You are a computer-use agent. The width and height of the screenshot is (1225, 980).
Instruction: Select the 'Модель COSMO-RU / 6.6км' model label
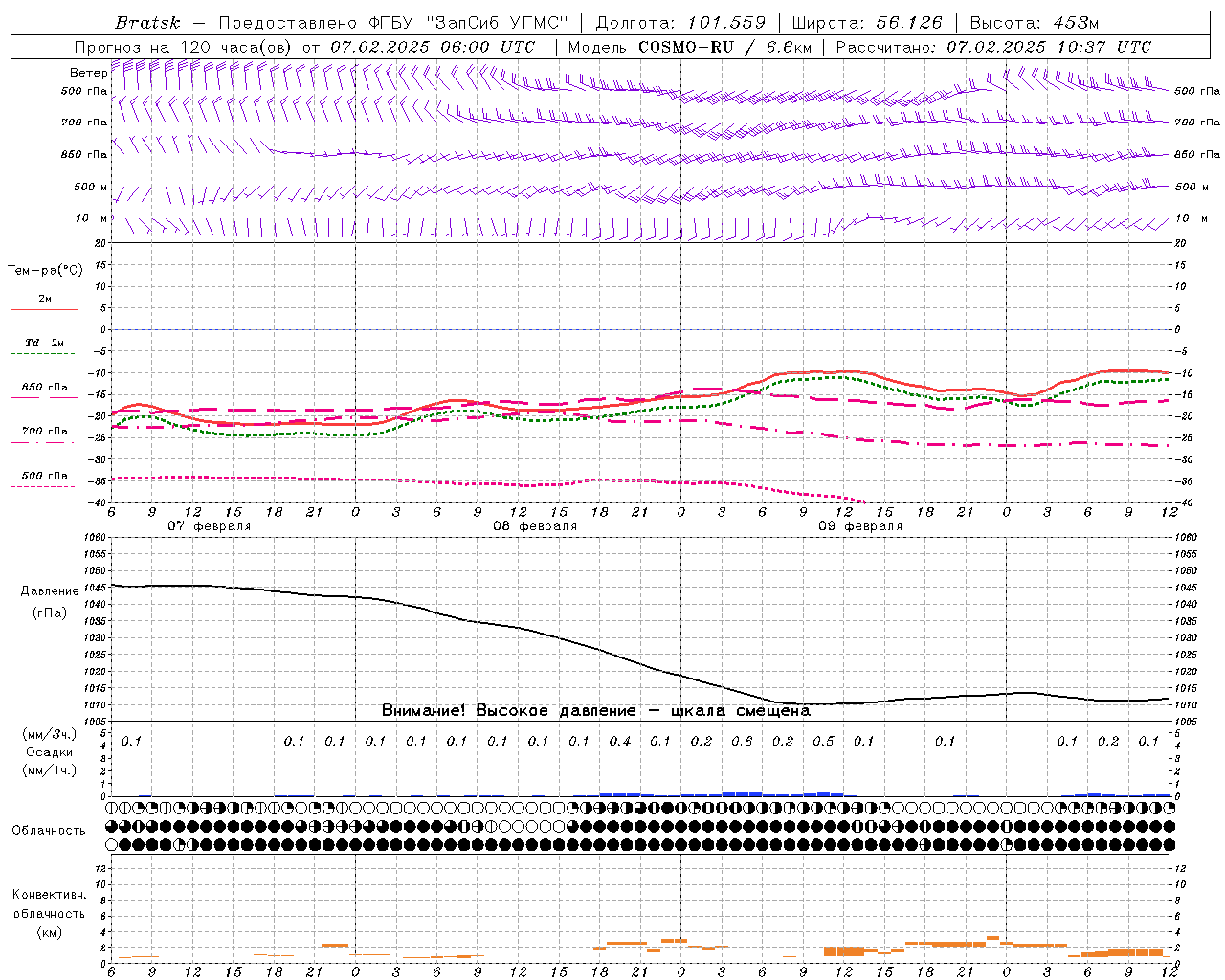tap(690, 47)
